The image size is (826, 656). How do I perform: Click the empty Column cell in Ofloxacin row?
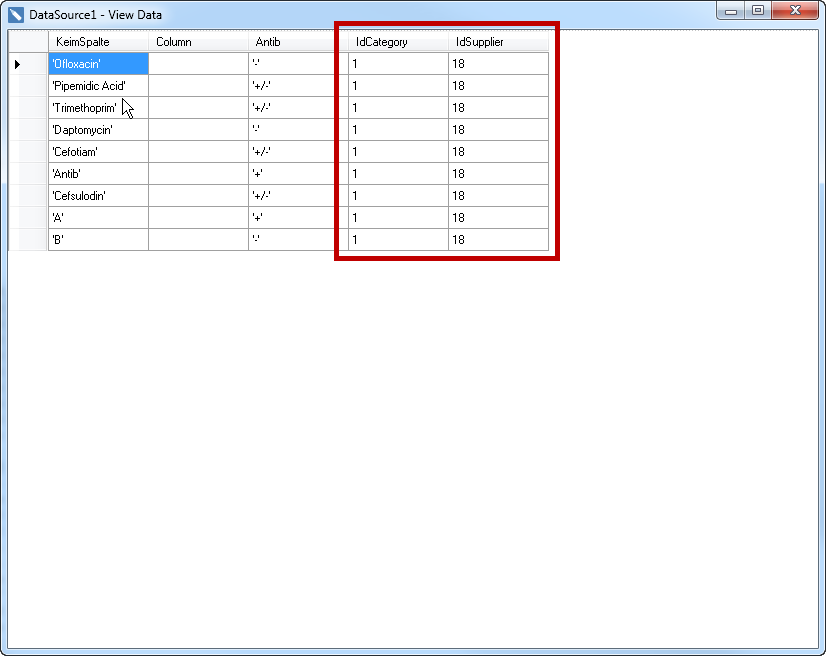(199, 64)
